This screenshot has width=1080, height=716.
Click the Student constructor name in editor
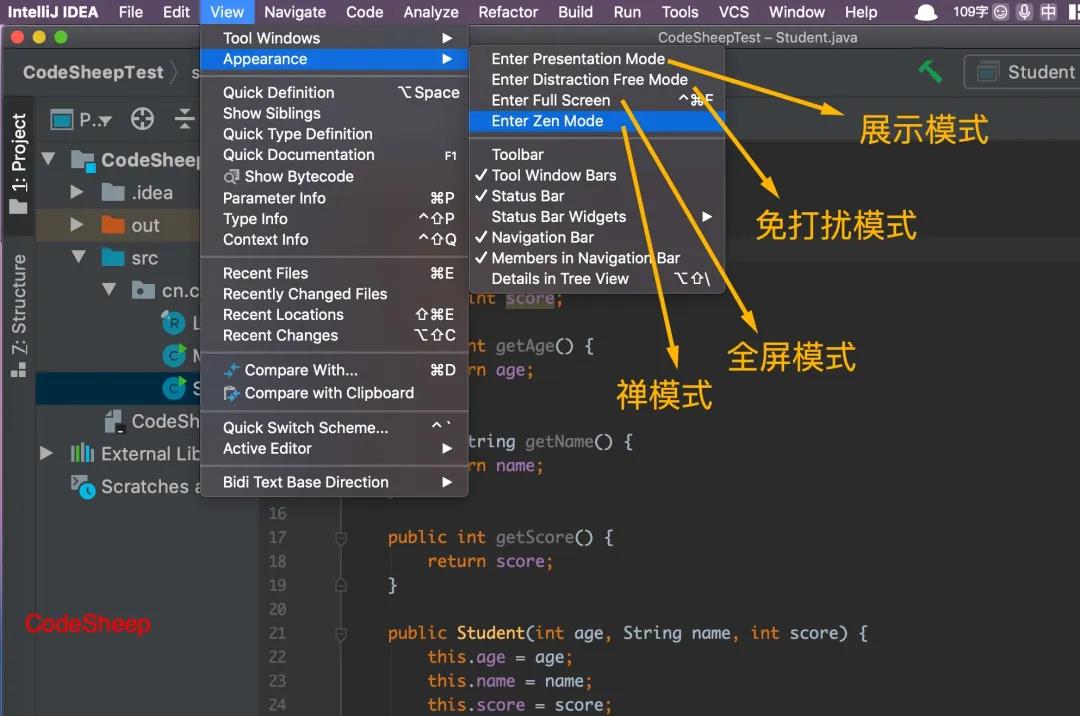(491, 633)
